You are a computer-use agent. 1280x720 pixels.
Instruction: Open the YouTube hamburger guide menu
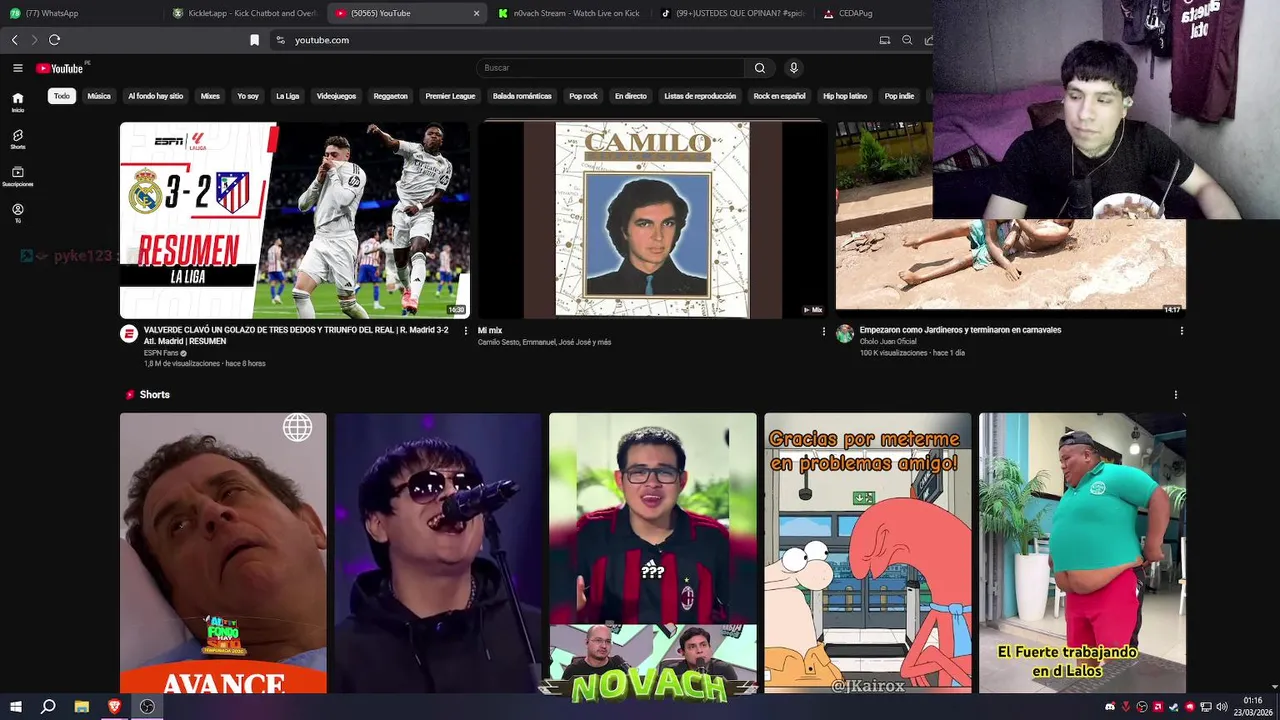pyautogui.click(x=18, y=68)
